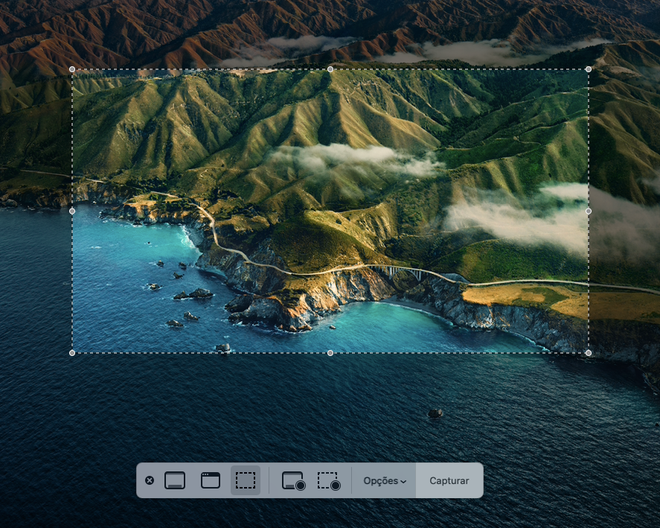Click the bottom-right selection handle
This screenshot has width=660, height=528.
pos(588,353)
